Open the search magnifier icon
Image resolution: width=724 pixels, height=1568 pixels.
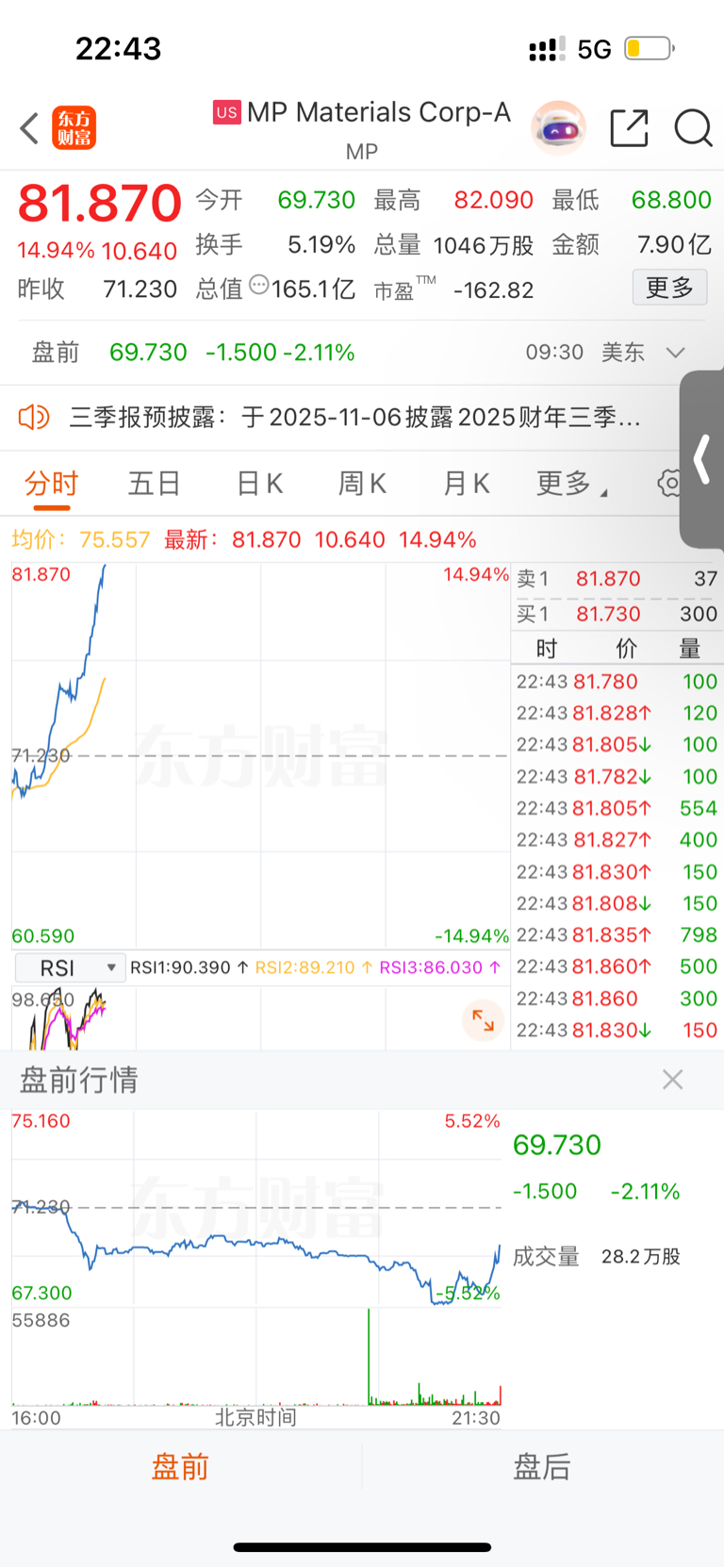(693, 128)
